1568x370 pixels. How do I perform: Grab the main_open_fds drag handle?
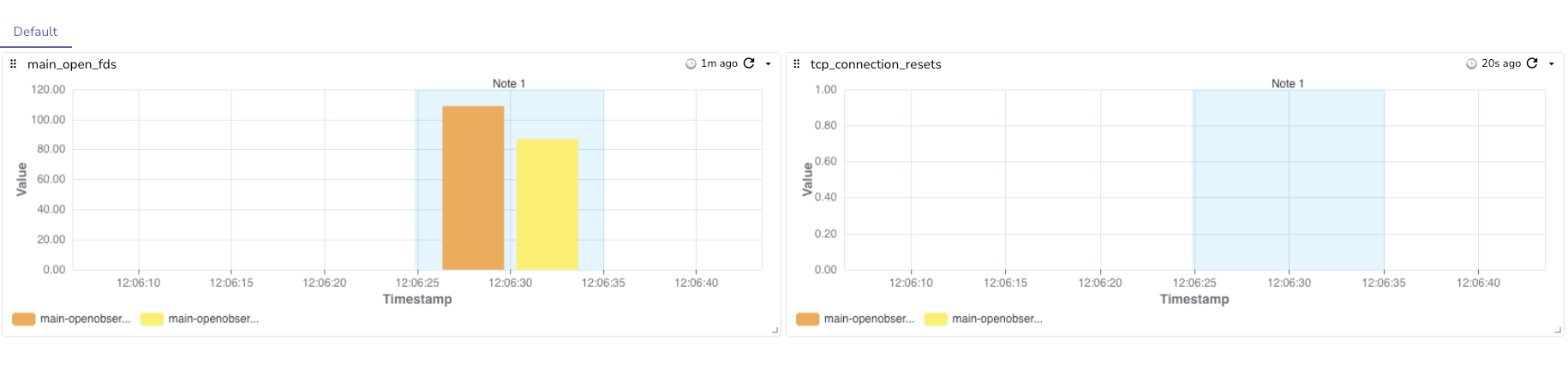click(x=13, y=64)
